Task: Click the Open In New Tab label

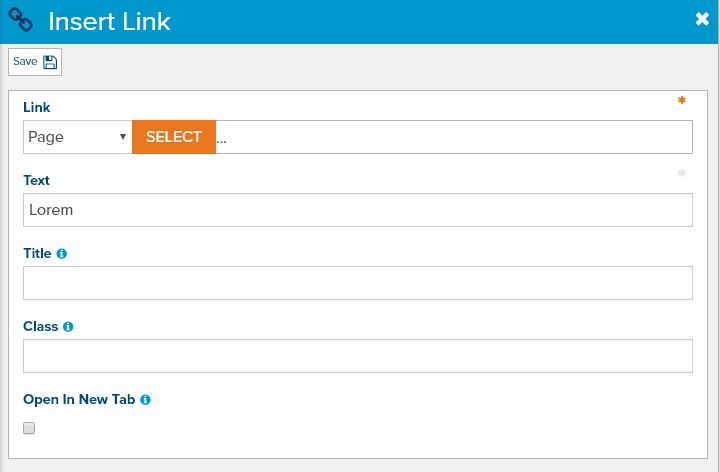Action: click(79, 399)
